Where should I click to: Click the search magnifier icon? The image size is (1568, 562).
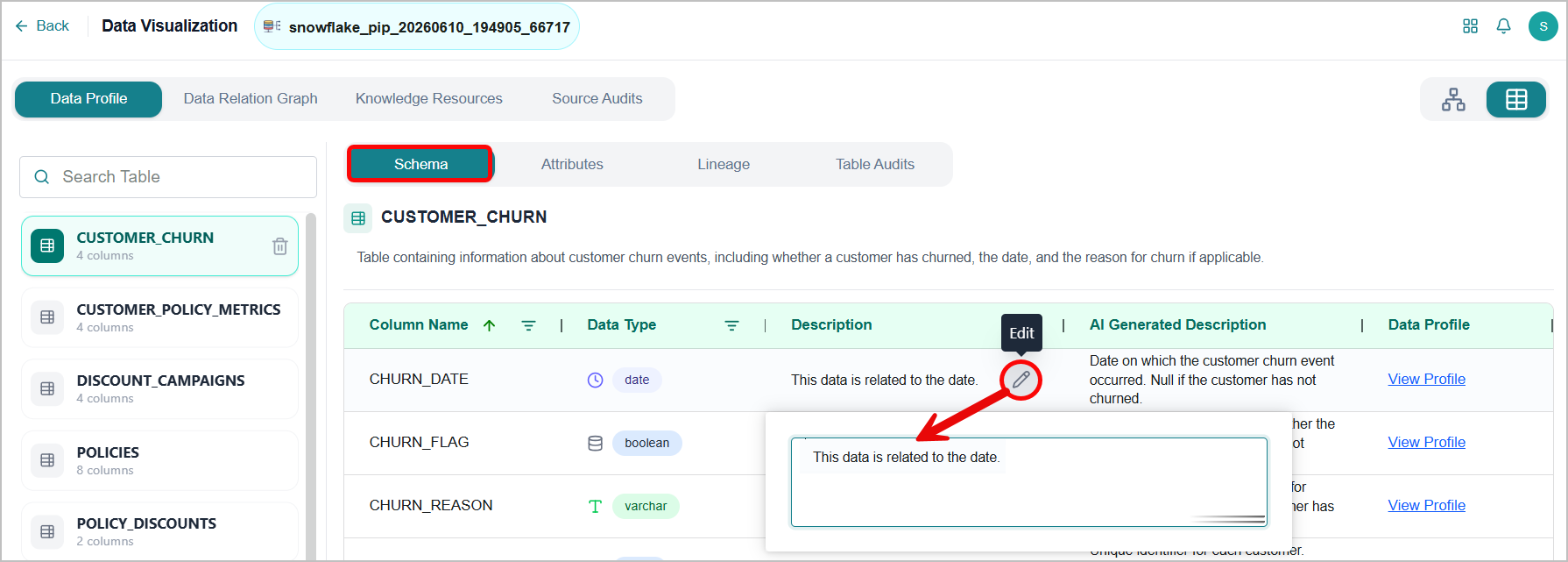click(x=41, y=177)
